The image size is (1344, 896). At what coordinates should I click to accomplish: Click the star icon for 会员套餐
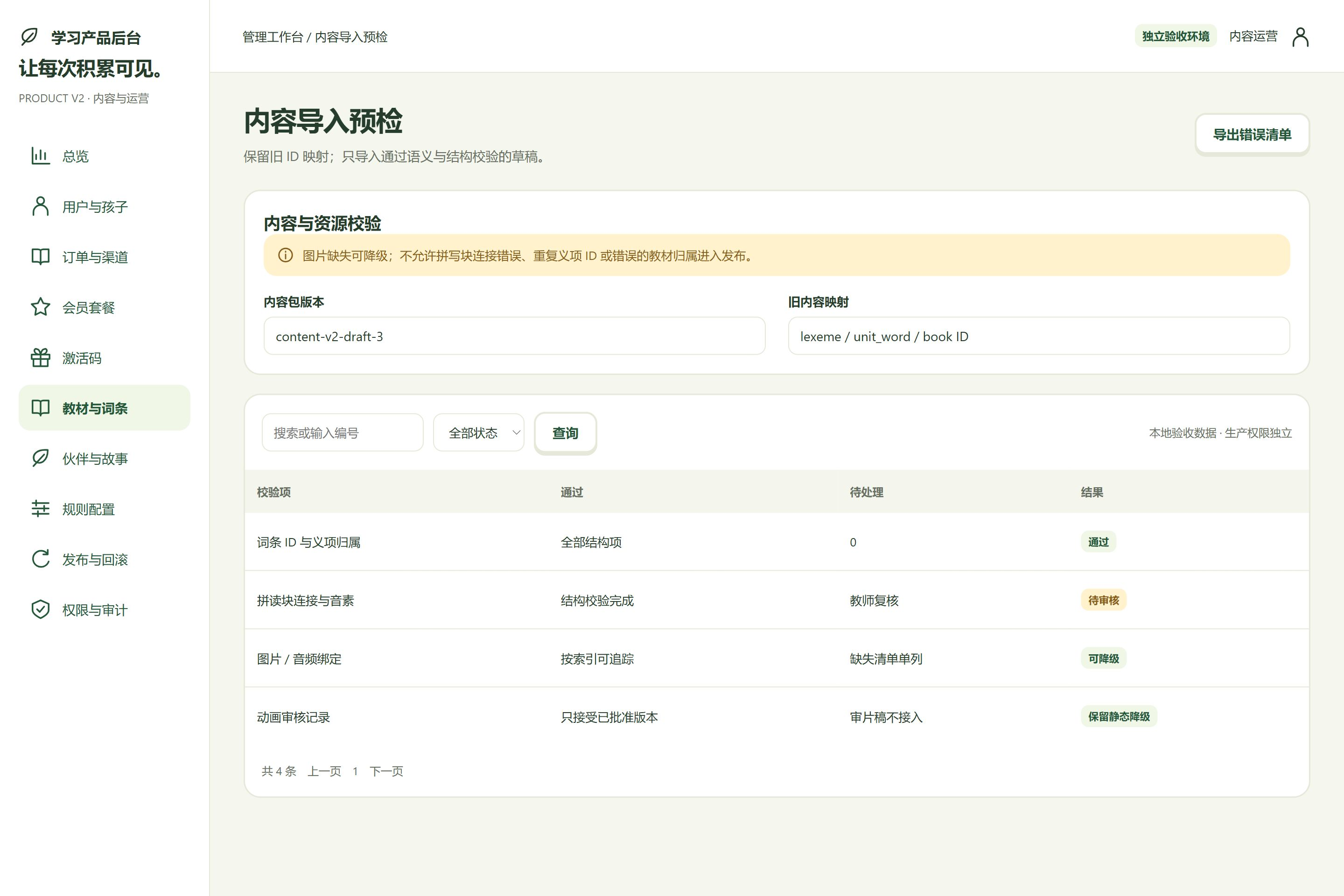pyautogui.click(x=40, y=307)
